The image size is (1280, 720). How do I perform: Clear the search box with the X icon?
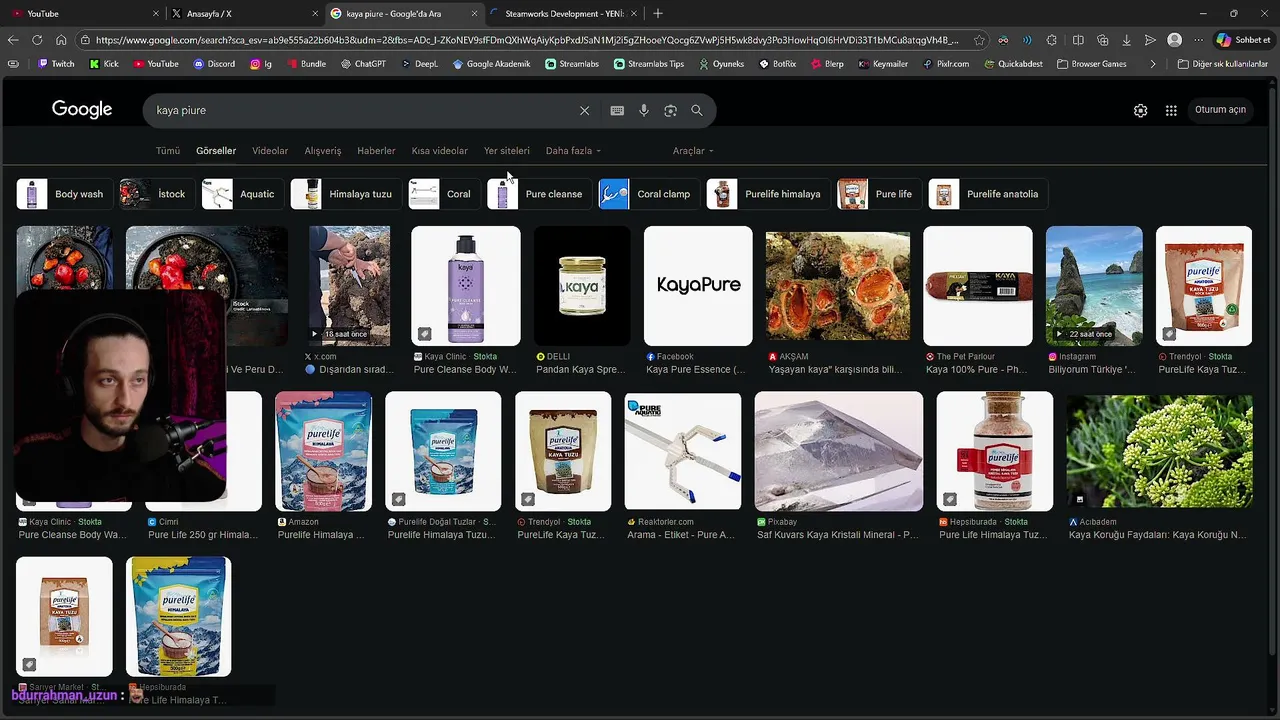(x=584, y=111)
